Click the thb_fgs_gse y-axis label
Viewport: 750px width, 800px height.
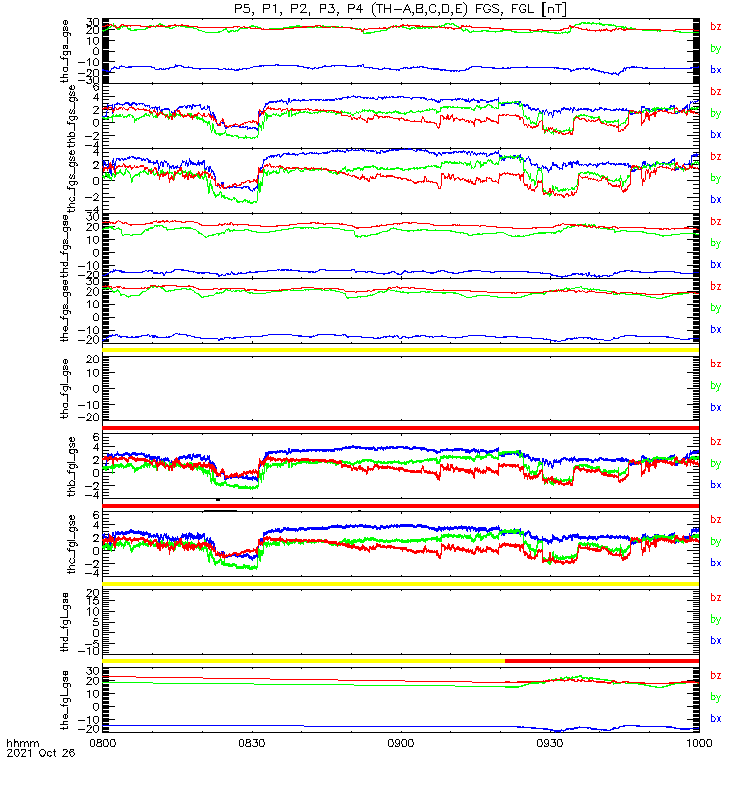click(x=71, y=115)
